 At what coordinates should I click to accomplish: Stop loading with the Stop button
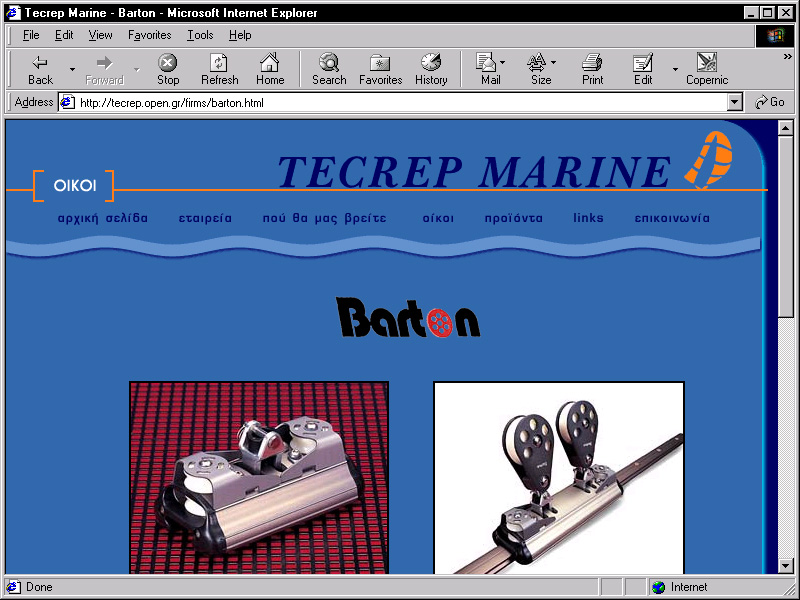tap(167, 69)
